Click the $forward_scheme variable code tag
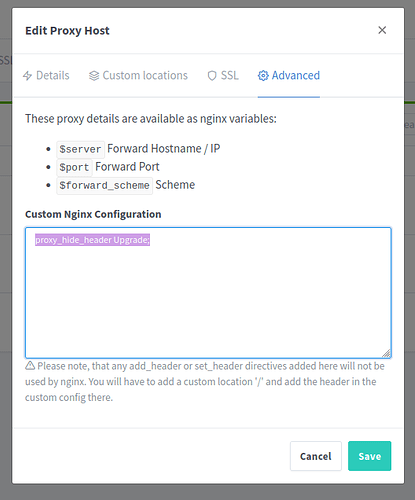Image resolution: width=415 pixels, height=500 pixels. [x=104, y=185]
